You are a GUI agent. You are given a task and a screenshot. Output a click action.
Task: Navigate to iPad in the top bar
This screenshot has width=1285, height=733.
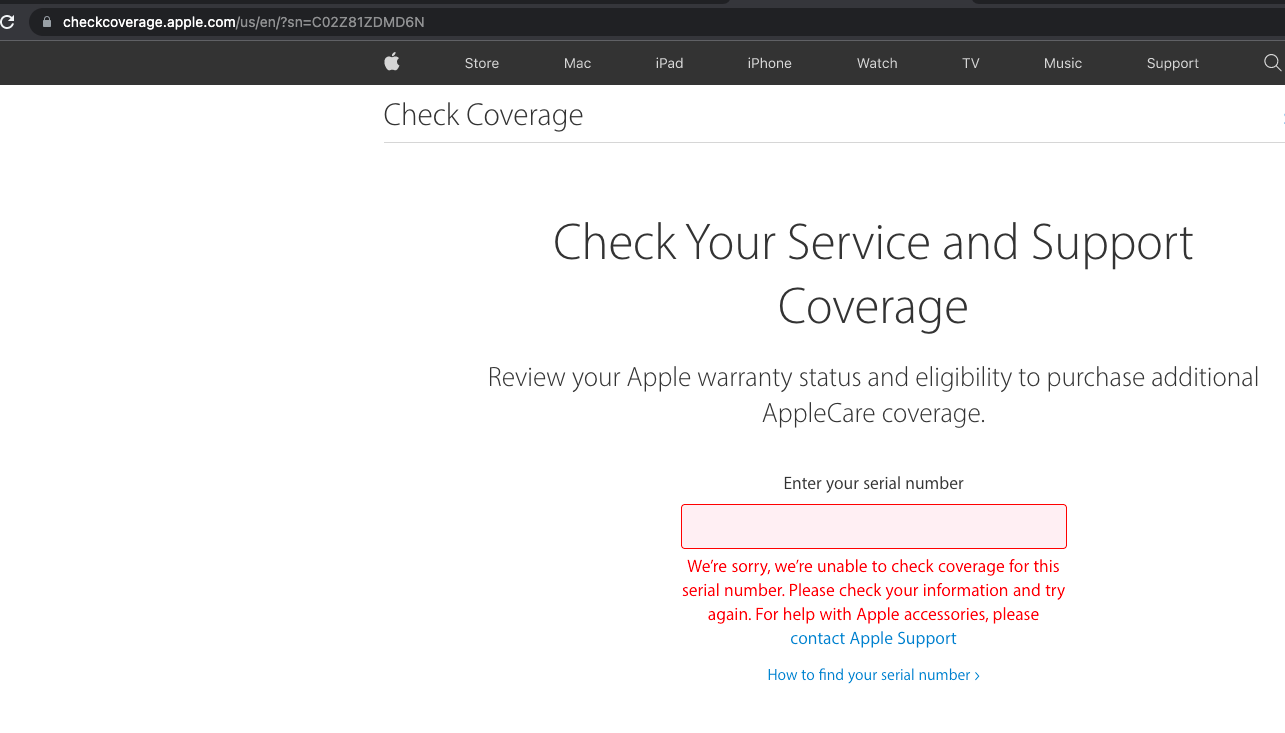pos(669,63)
